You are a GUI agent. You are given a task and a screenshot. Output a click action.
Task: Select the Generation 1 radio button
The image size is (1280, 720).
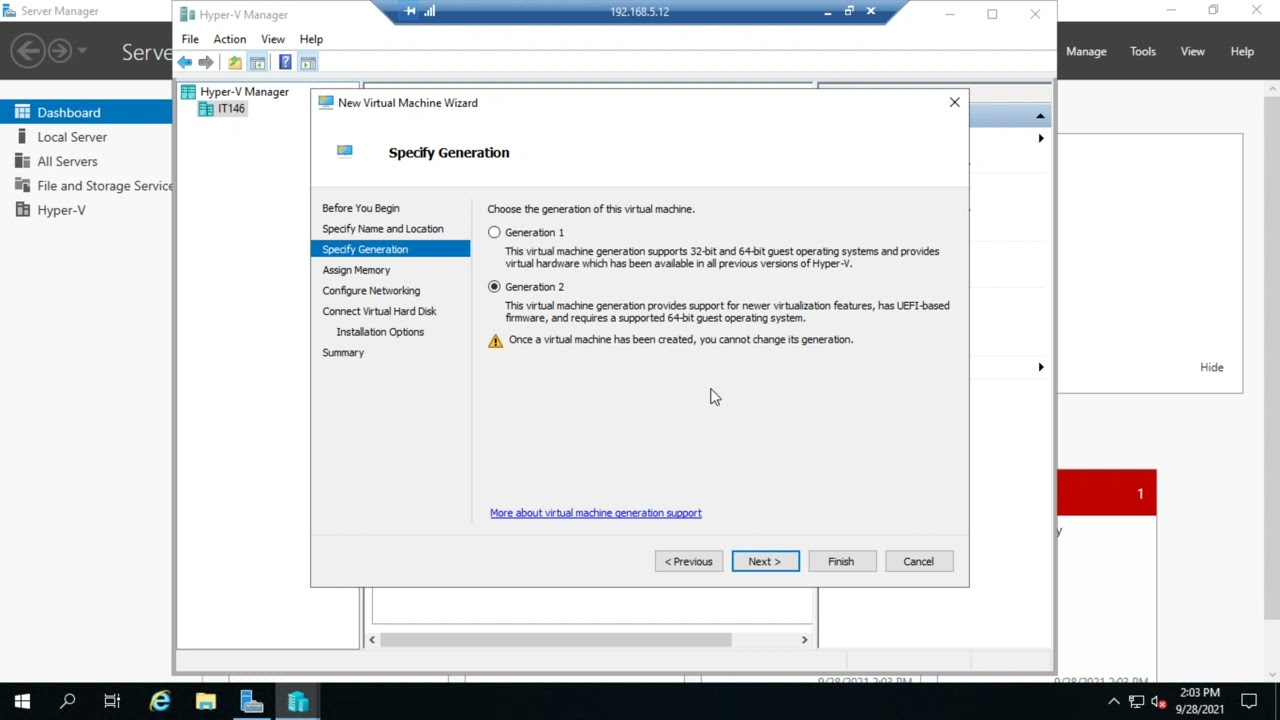494,232
